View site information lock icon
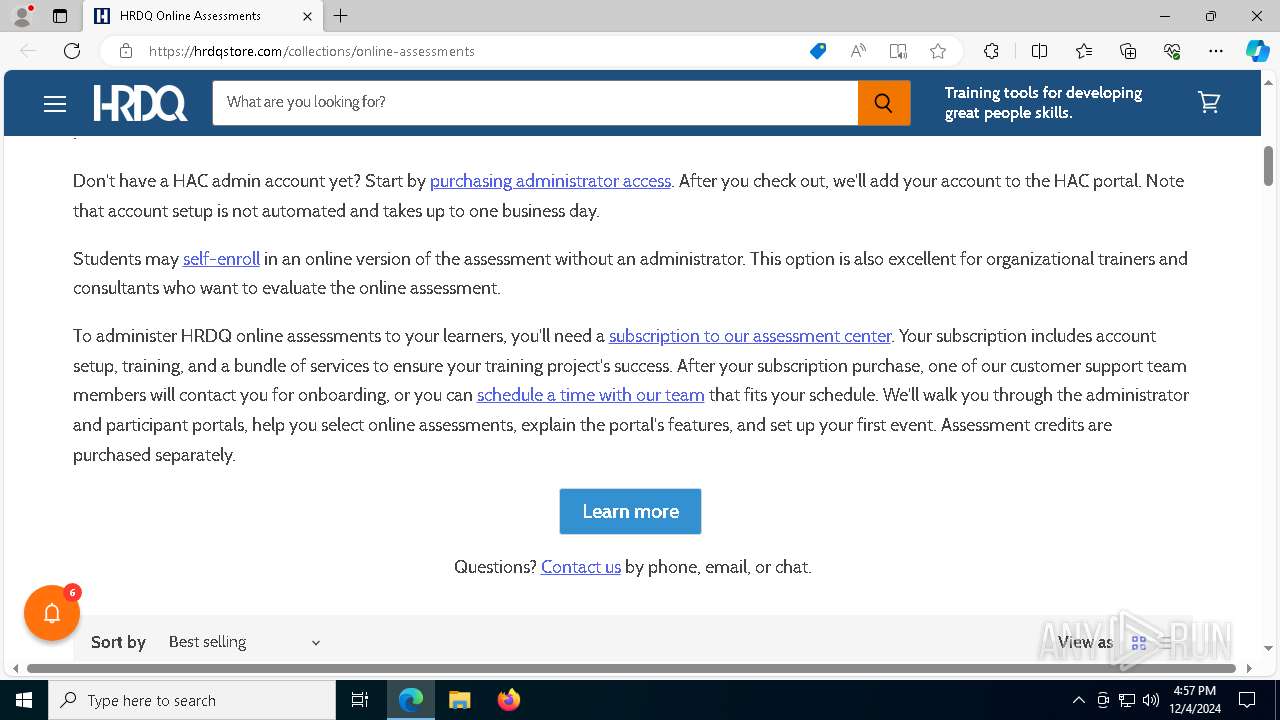The height and width of the screenshot is (720, 1280). 126,51
